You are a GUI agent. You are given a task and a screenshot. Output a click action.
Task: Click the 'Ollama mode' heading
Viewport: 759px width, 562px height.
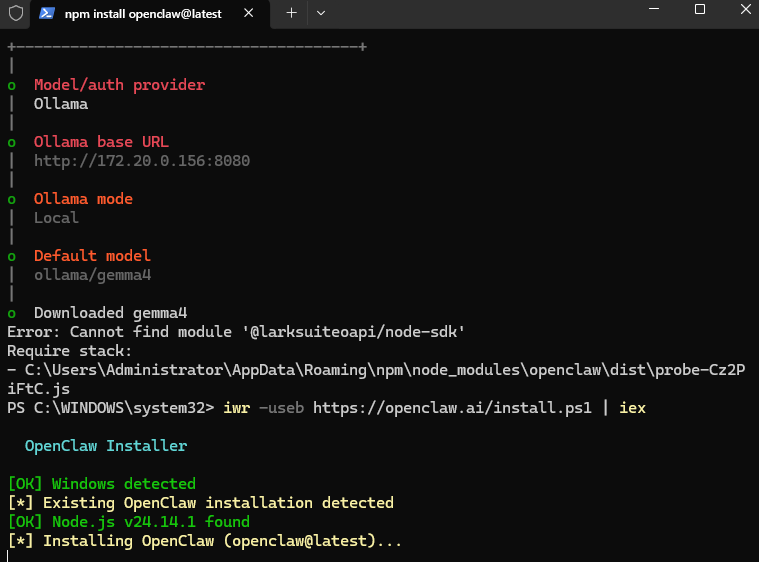pyautogui.click(x=83, y=199)
